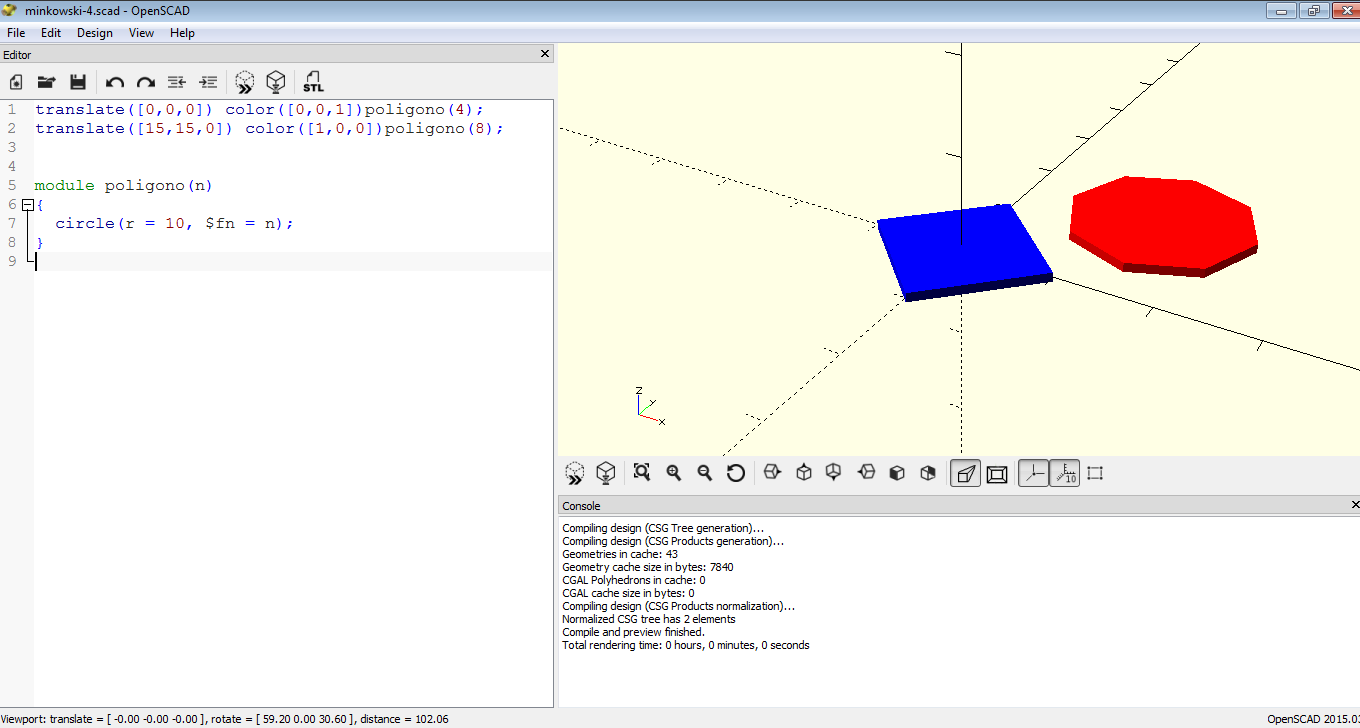Create a new file from editor toolbar
Viewport: 1360px width, 728px height.
16,82
